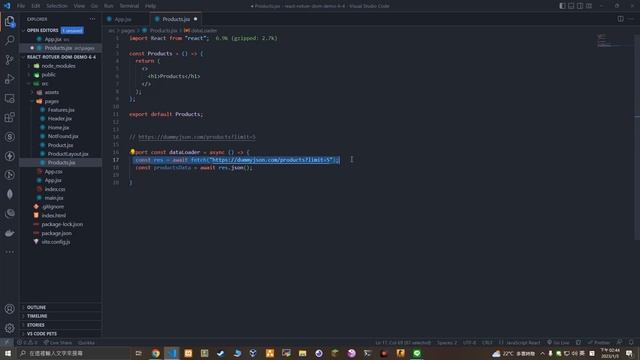Show additional views via the ellipsis in activity bar
640x360 pixels.
coord(9,252)
